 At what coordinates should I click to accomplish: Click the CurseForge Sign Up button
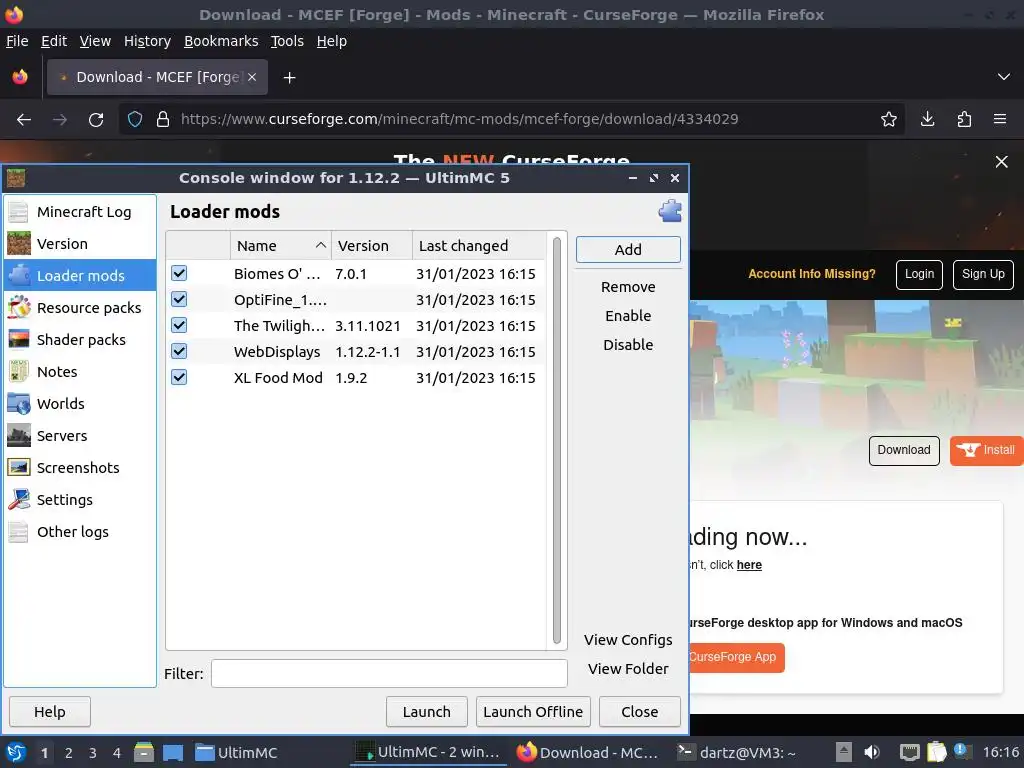[983, 274]
